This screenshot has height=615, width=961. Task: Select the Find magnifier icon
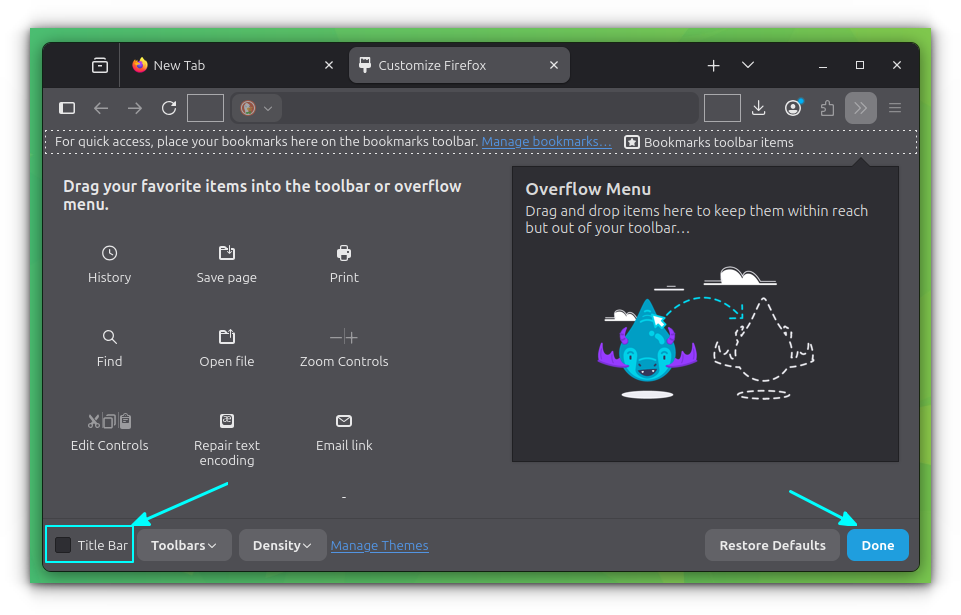(110, 337)
